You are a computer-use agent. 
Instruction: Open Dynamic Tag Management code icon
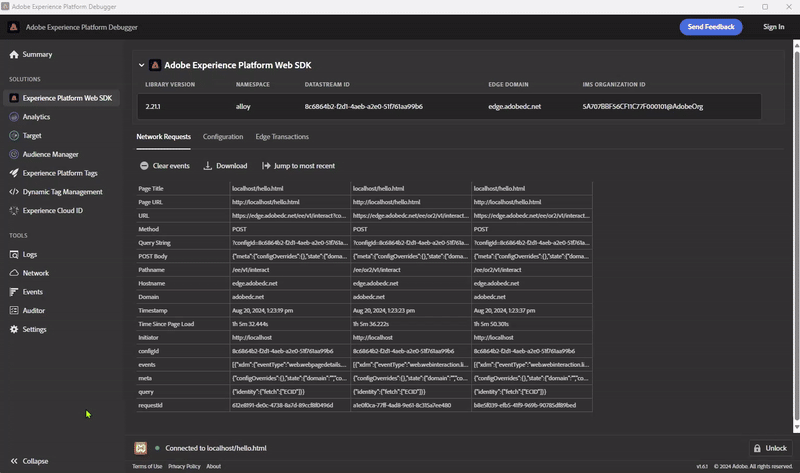(14, 192)
